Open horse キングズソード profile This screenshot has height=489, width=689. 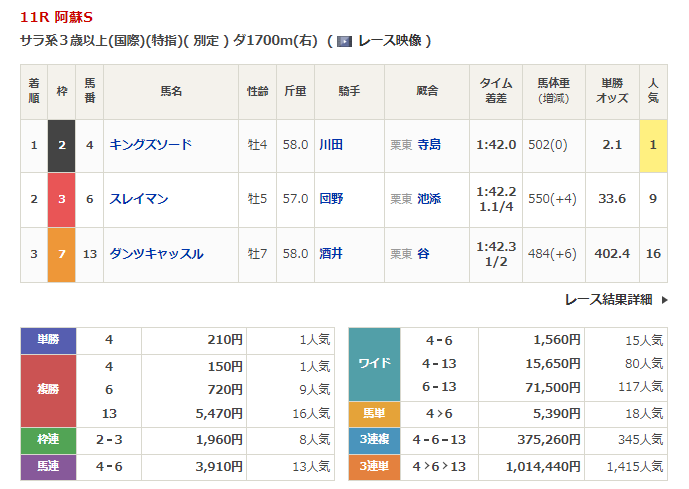point(150,145)
